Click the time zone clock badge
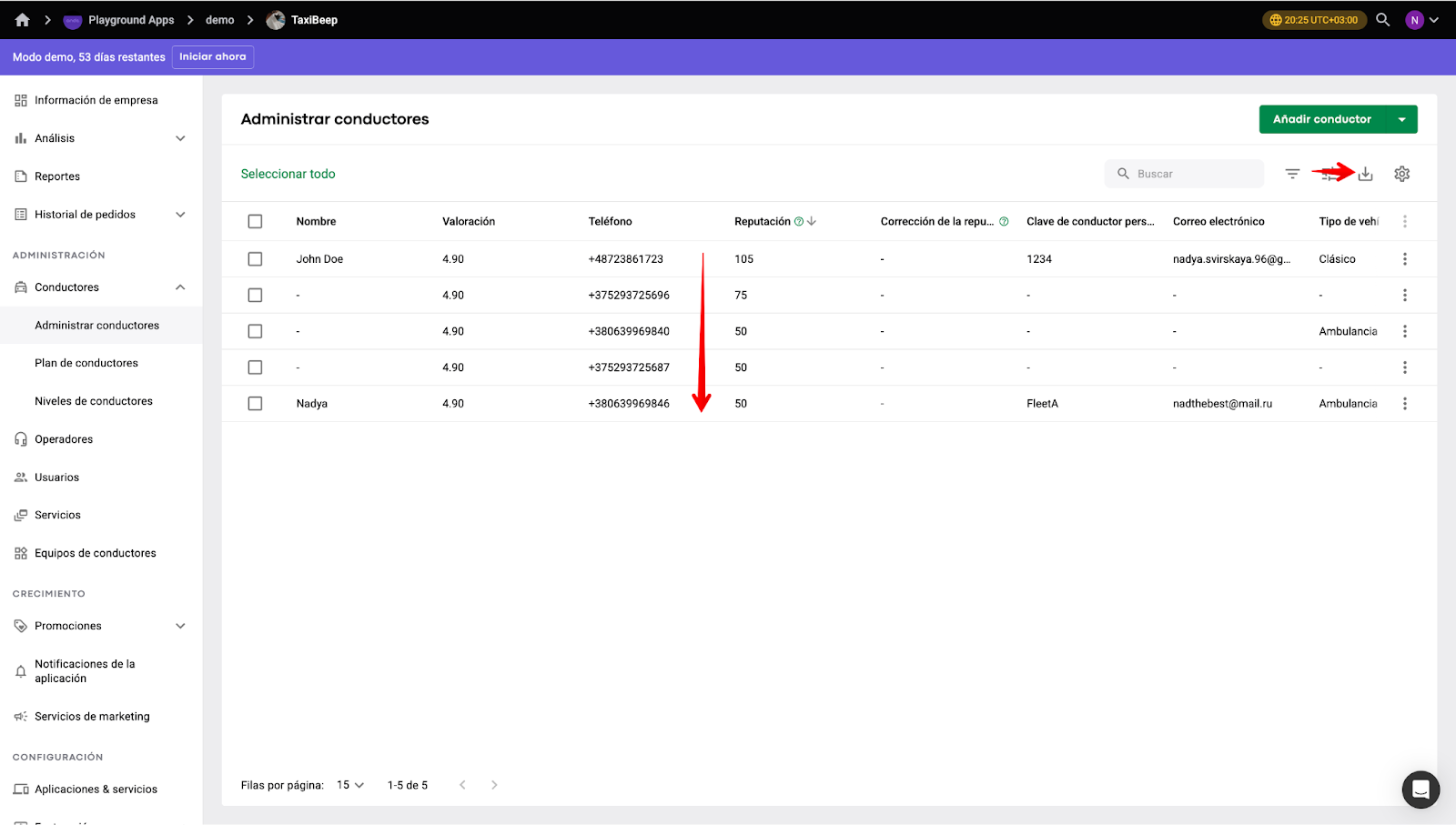The width and height of the screenshot is (1456, 825). point(1314,20)
